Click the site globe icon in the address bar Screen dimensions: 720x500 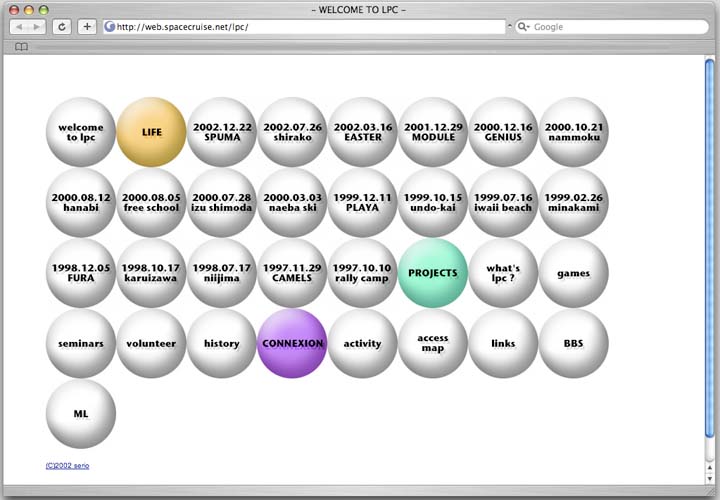coord(110,27)
